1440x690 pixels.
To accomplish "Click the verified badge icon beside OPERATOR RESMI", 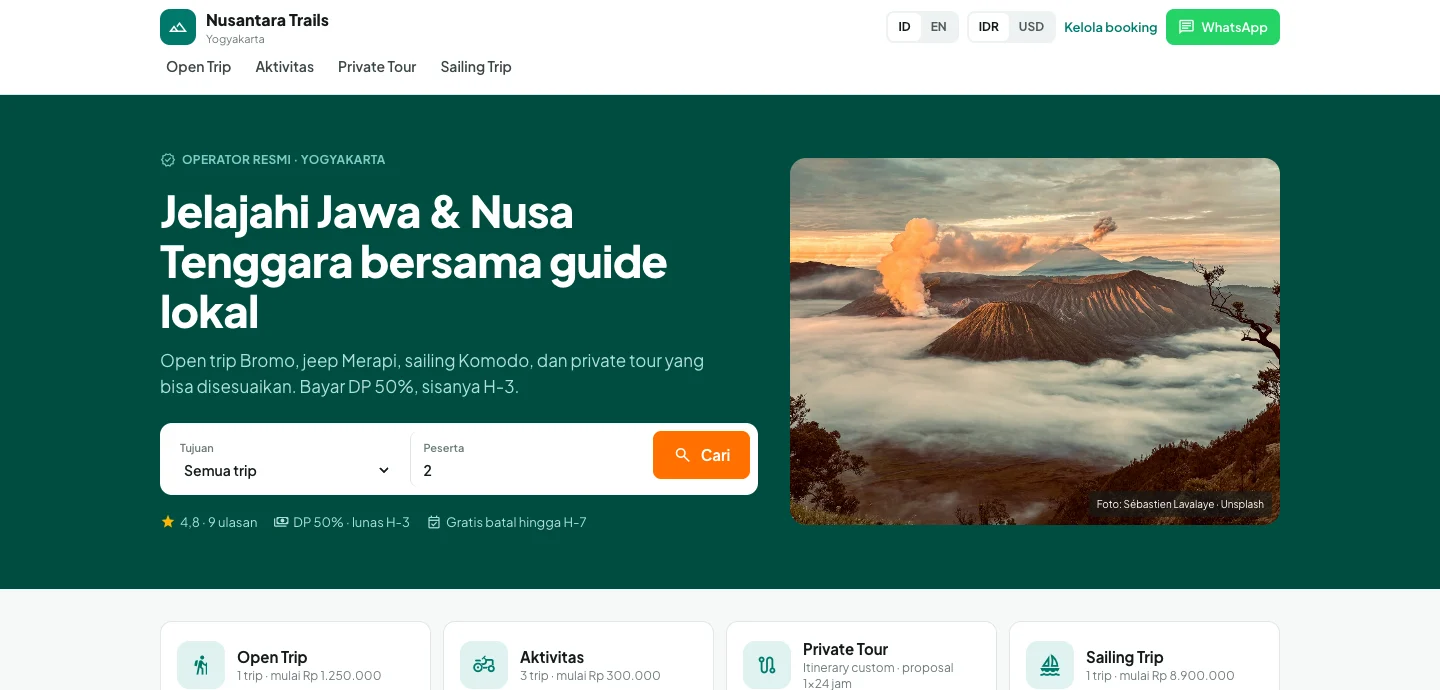I will [168, 160].
